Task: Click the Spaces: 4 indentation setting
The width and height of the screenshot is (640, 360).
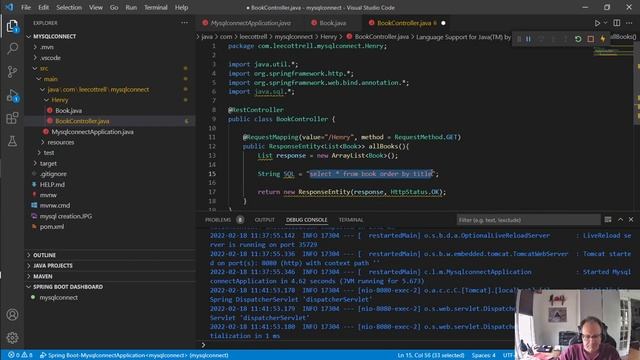Action: coord(483,355)
